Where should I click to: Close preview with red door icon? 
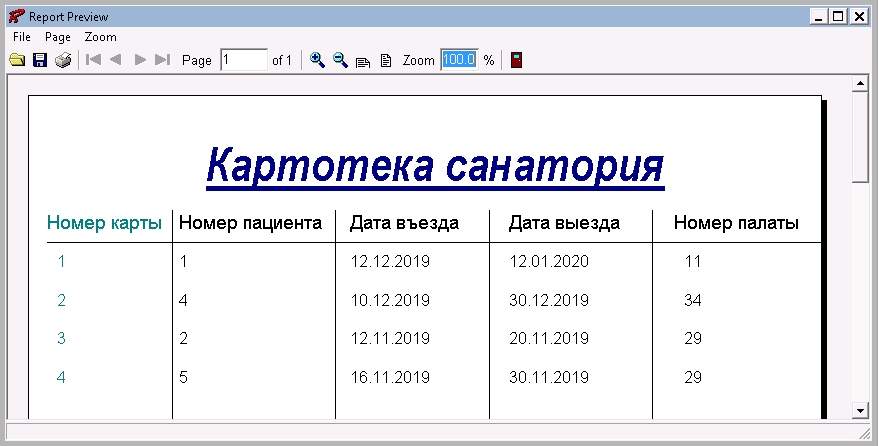(516, 60)
